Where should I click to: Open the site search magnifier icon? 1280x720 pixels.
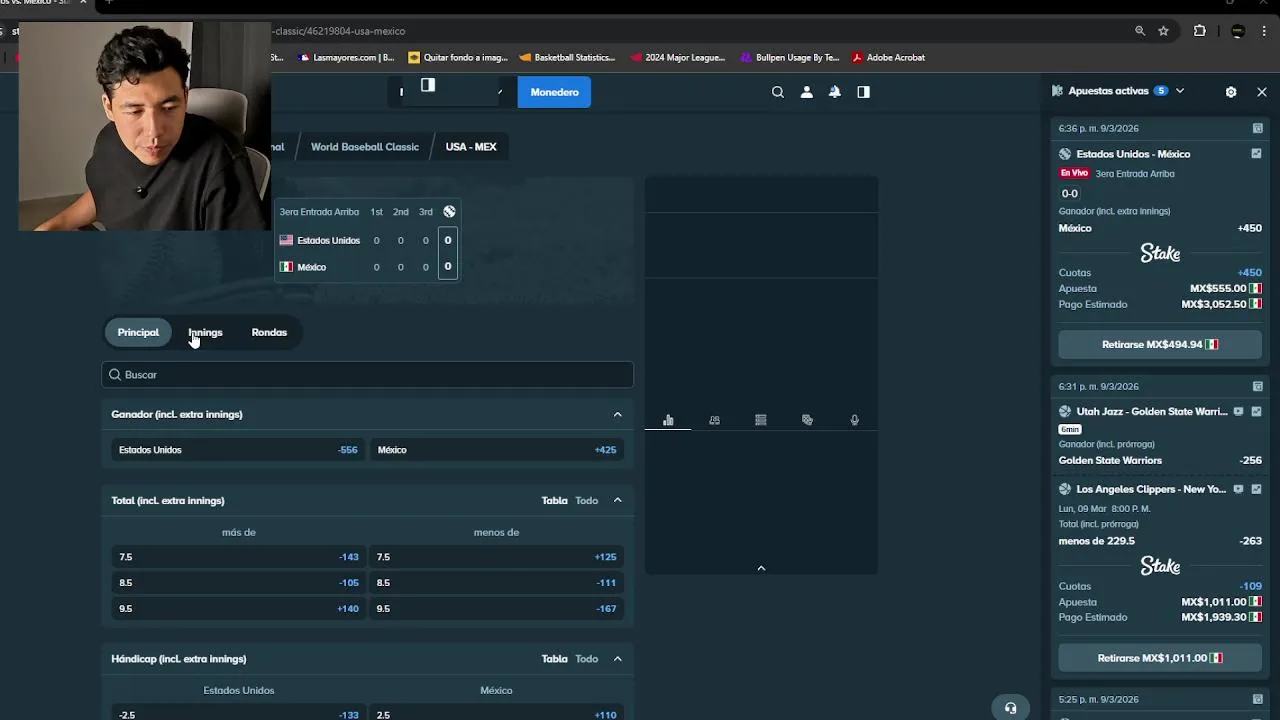[778, 92]
